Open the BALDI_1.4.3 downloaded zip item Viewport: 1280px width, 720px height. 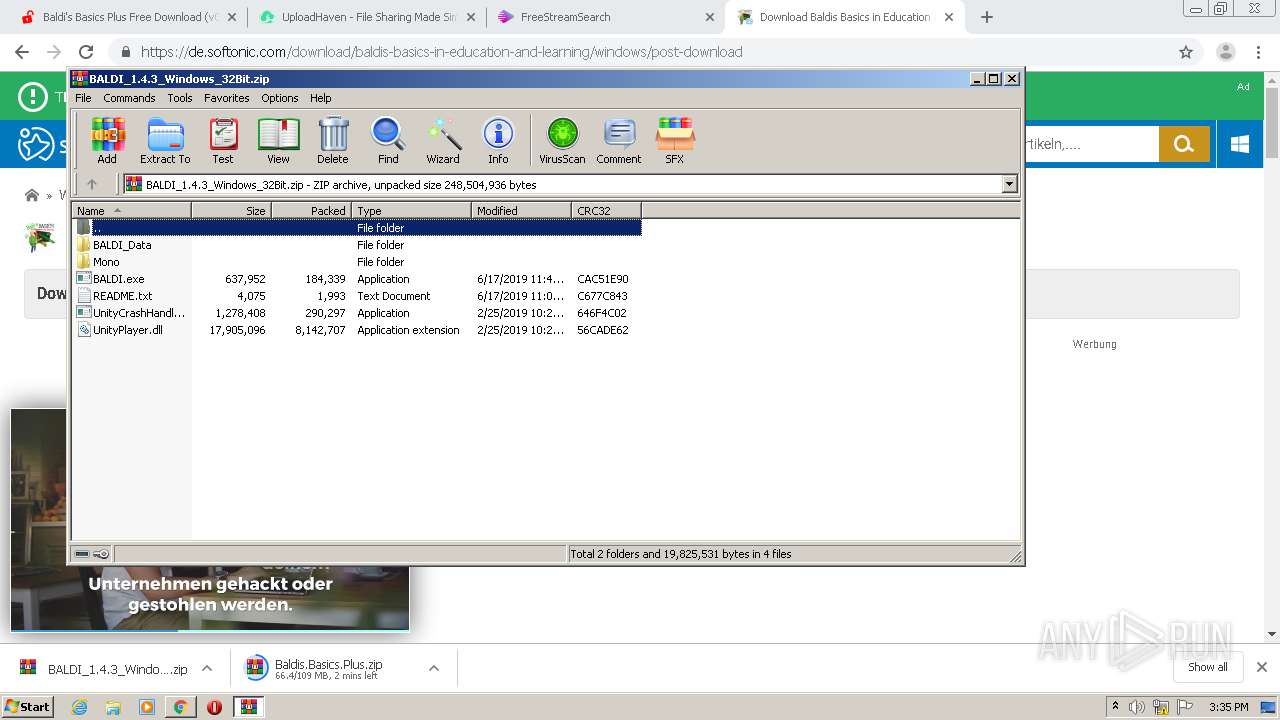click(103, 669)
